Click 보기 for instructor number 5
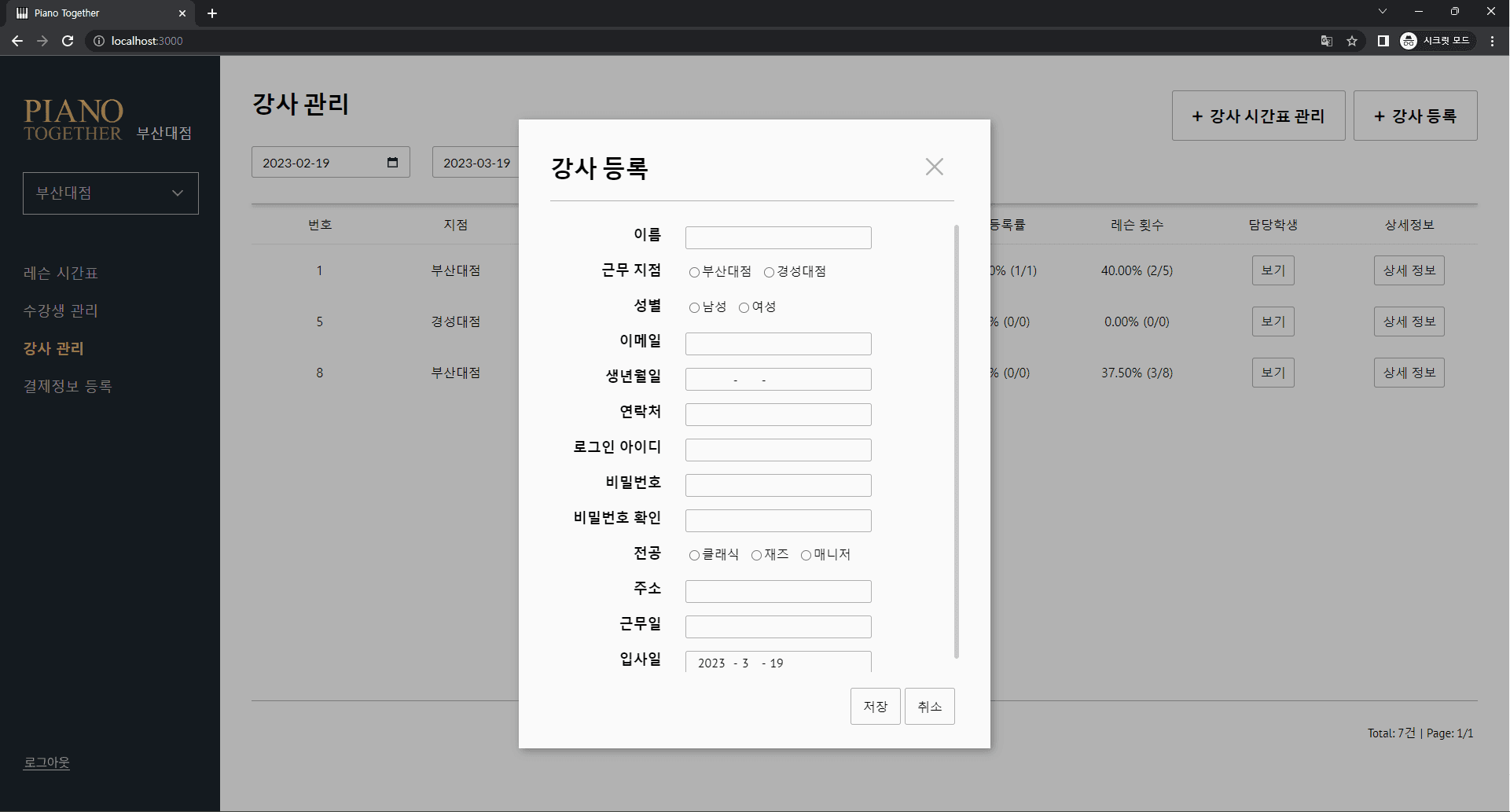 [1273, 321]
